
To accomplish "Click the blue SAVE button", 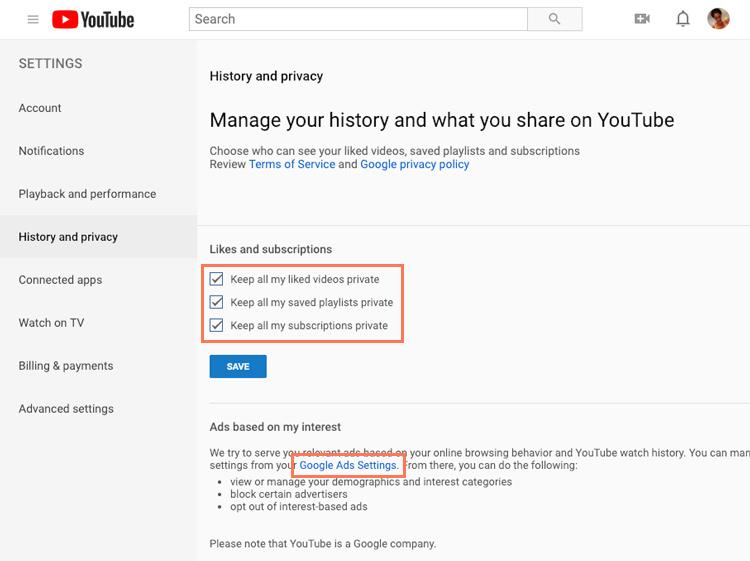I will point(238,367).
